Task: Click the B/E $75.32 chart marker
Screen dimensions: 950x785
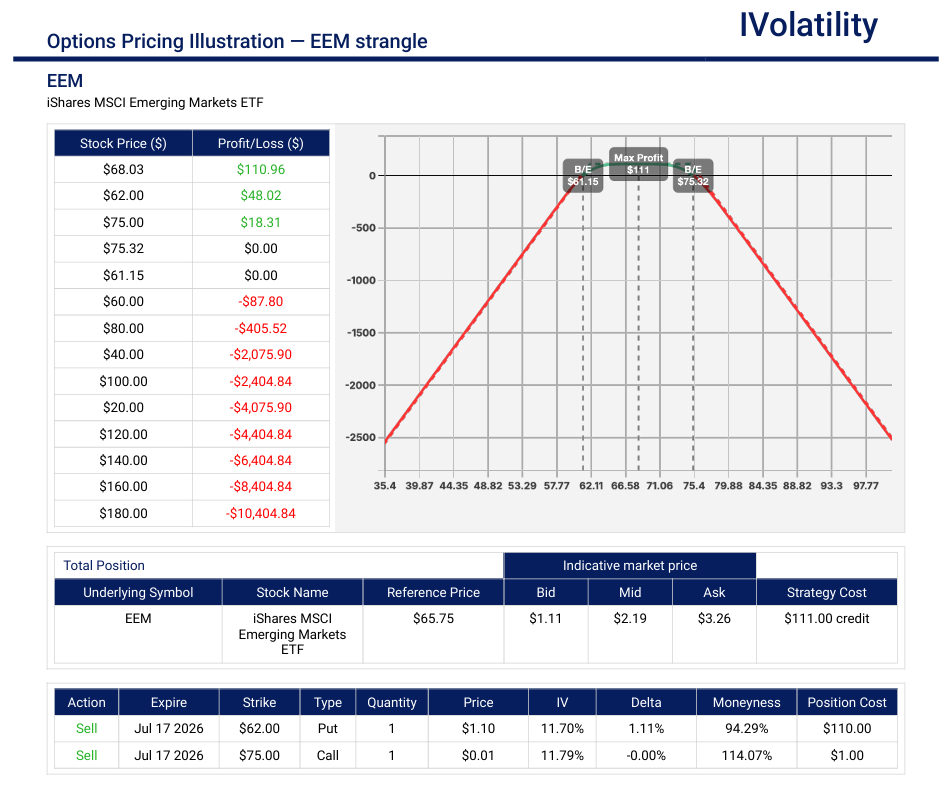Action: click(693, 176)
